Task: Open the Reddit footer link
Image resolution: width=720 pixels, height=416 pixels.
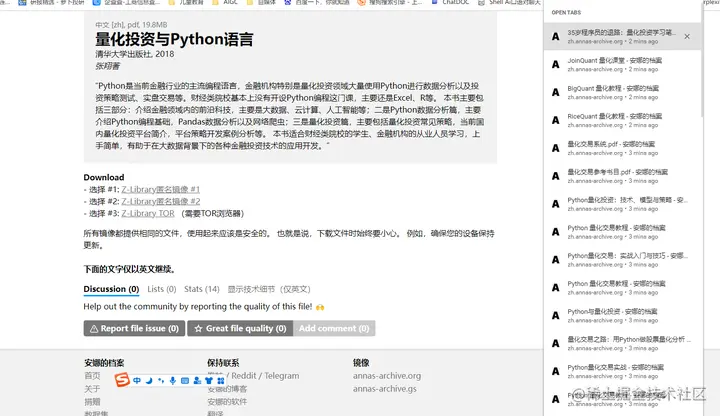Action: click(243, 376)
